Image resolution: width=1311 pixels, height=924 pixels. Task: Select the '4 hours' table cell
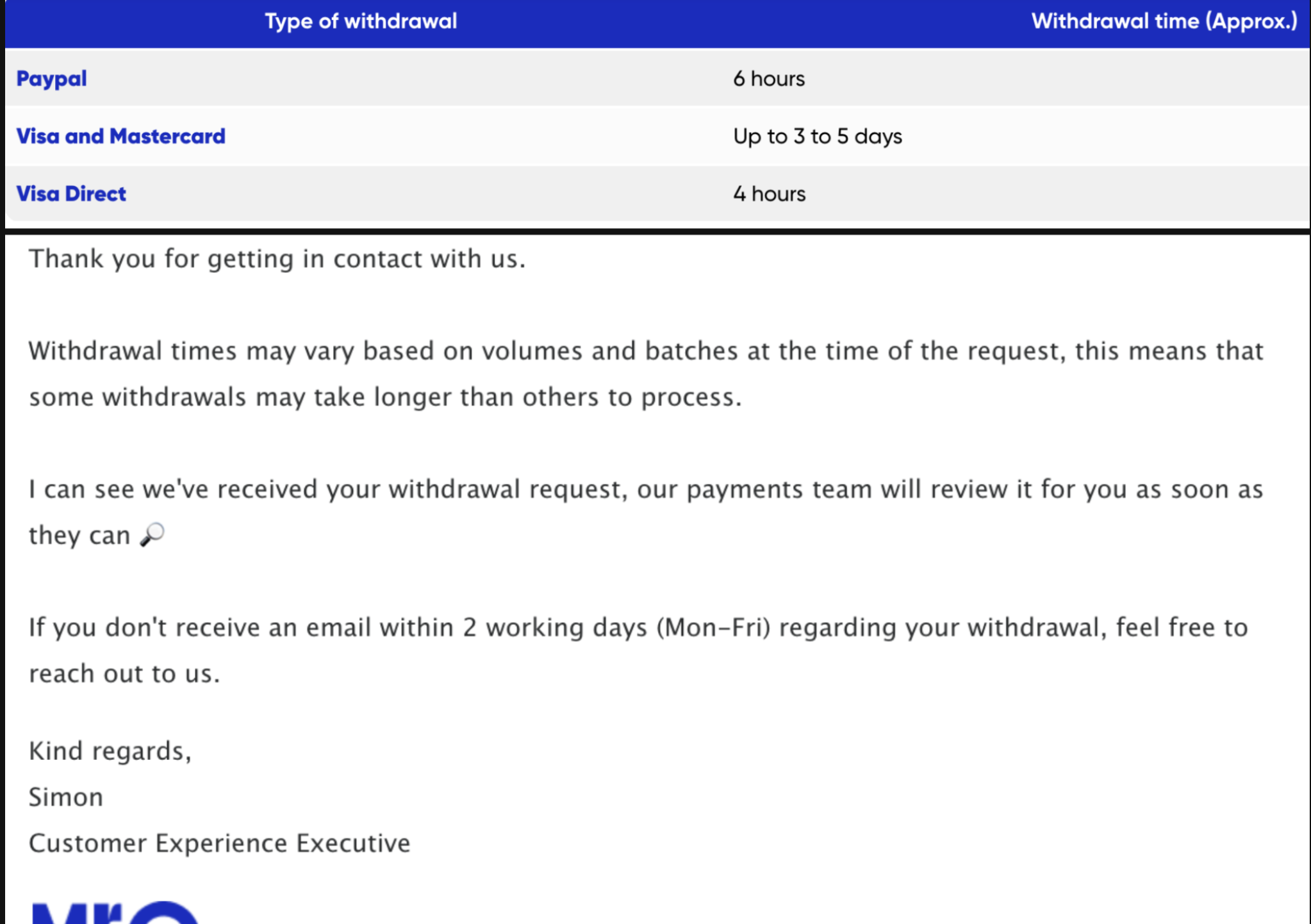(x=769, y=194)
